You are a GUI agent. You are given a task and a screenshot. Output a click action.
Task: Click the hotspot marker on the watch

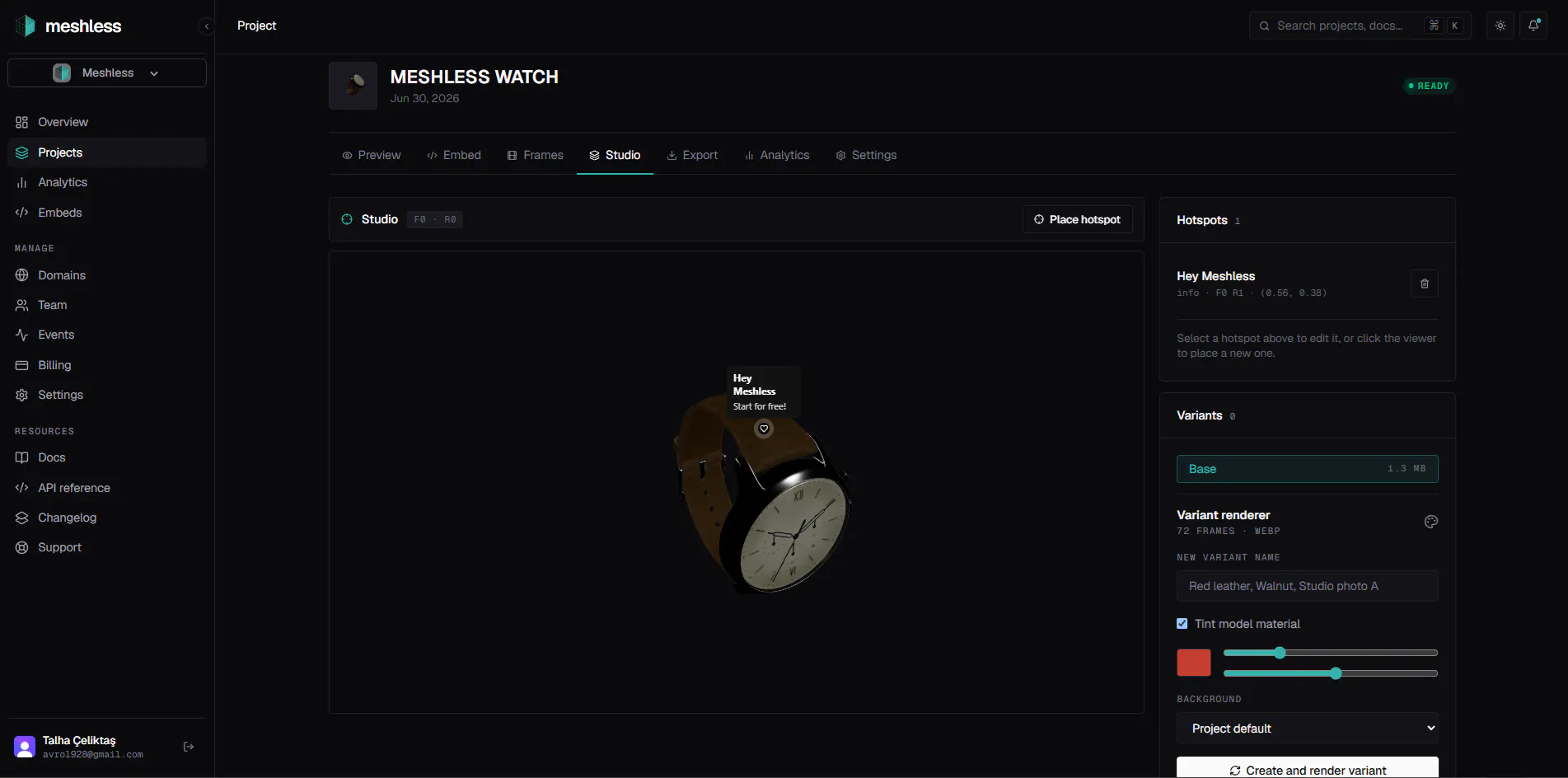click(x=764, y=429)
